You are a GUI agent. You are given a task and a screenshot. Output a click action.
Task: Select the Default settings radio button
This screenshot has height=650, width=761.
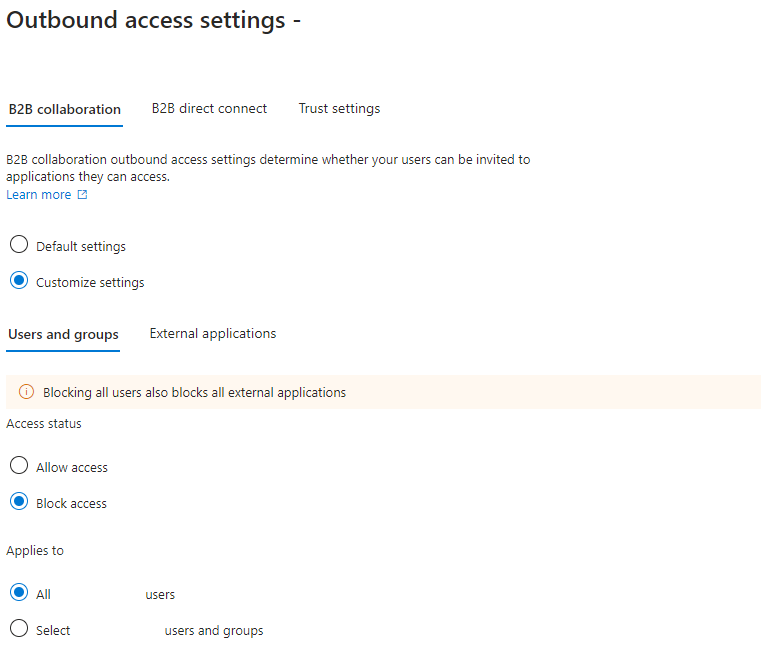point(19,245)
